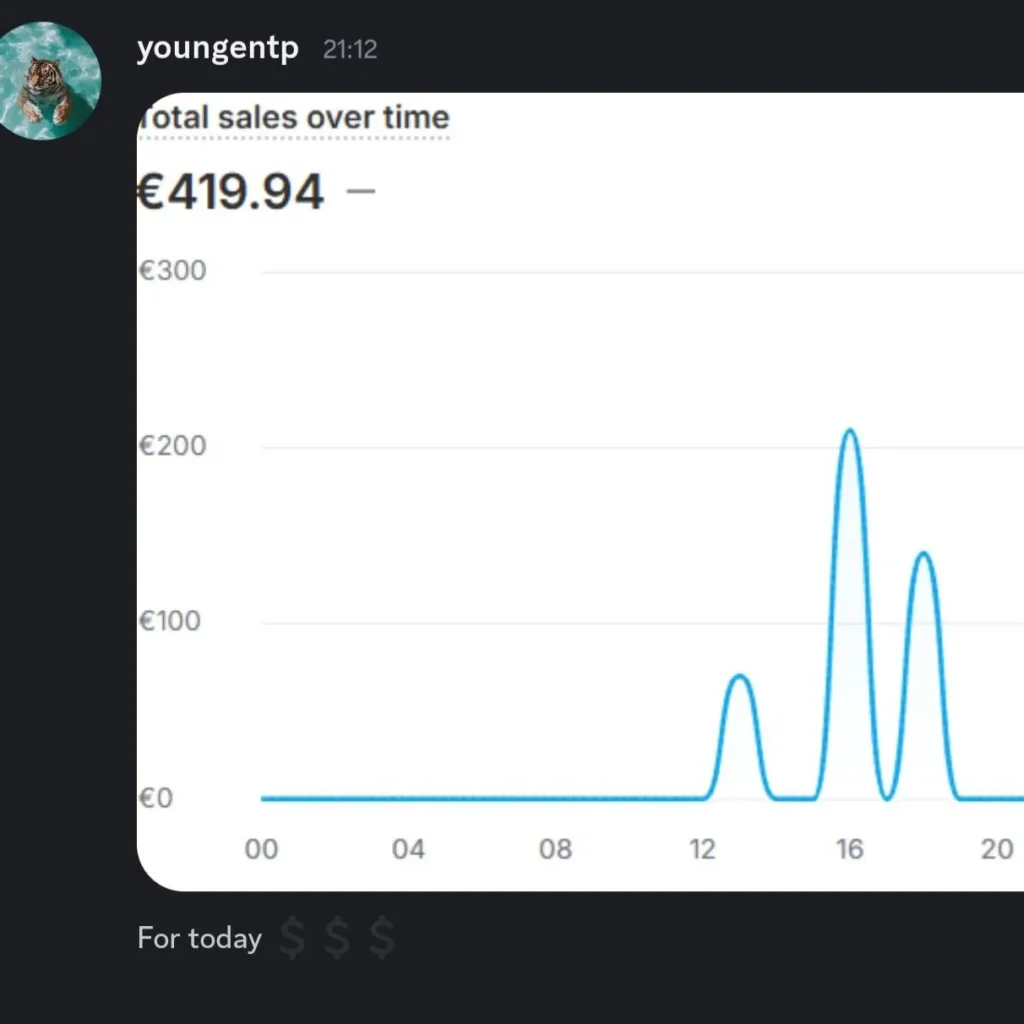Click the chart peak near 18
This screenshot has height=1024, width=1024.
tap(922, 554)
